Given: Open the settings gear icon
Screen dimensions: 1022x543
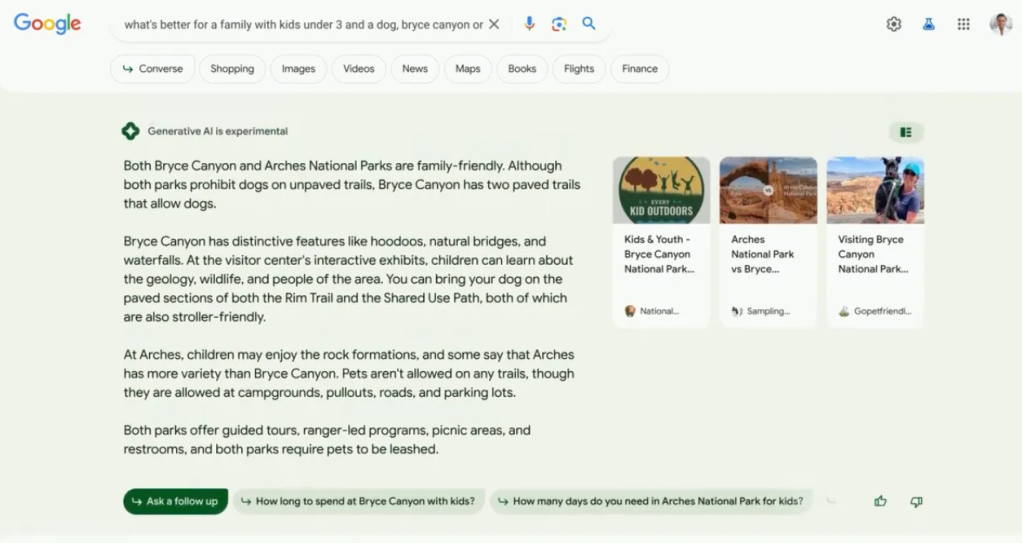Looking at the screenshot, I should point(894,24).
